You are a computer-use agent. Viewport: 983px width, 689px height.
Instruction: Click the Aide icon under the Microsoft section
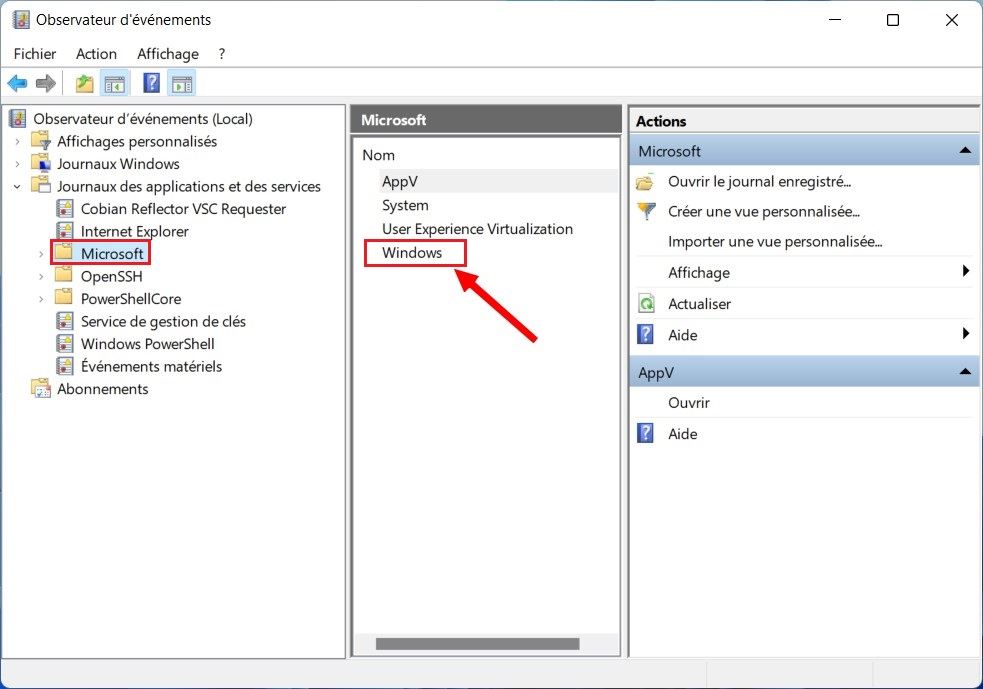tap(645, 334)
